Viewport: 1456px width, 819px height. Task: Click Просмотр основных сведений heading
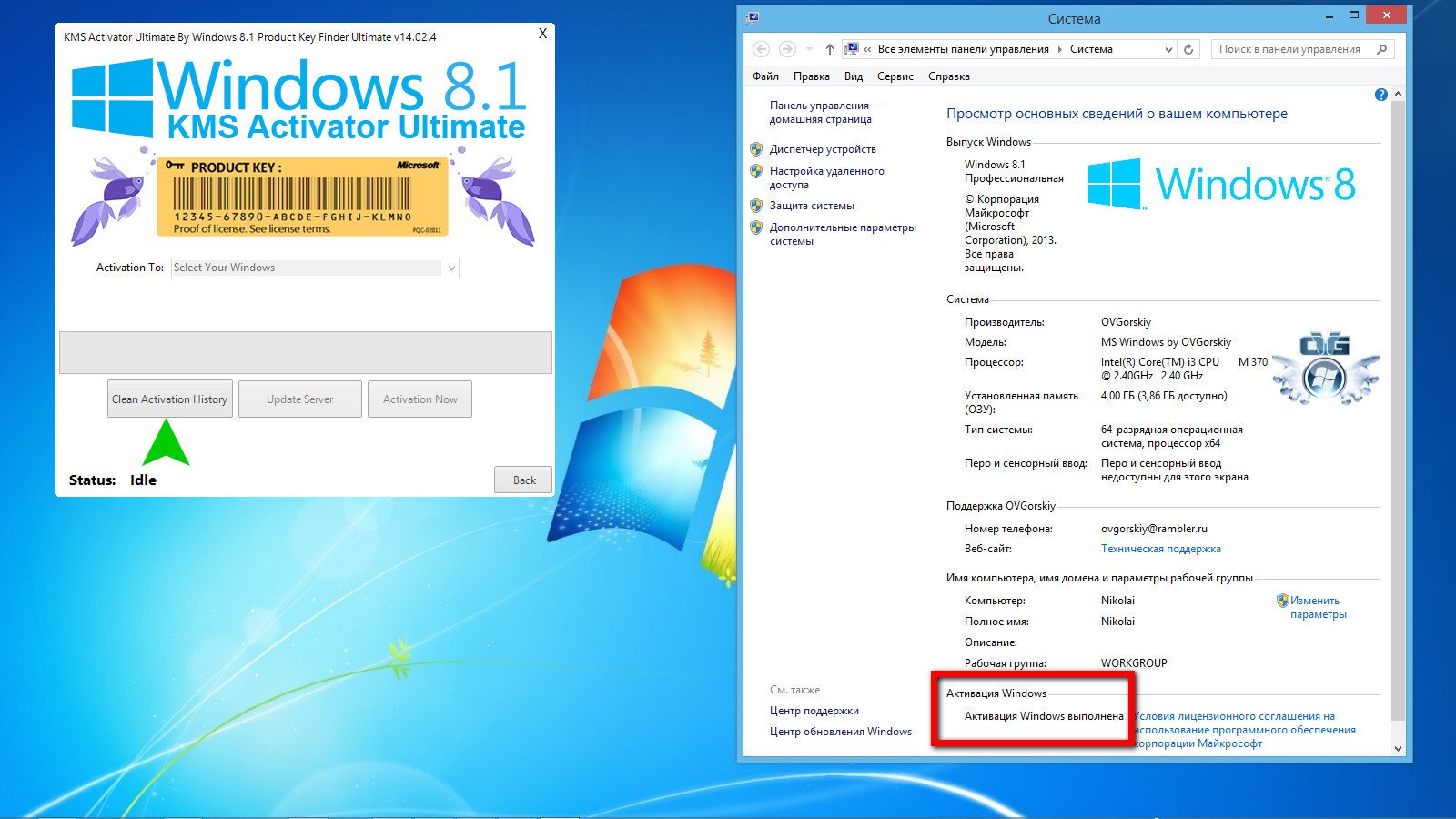tap(1117, 114)
